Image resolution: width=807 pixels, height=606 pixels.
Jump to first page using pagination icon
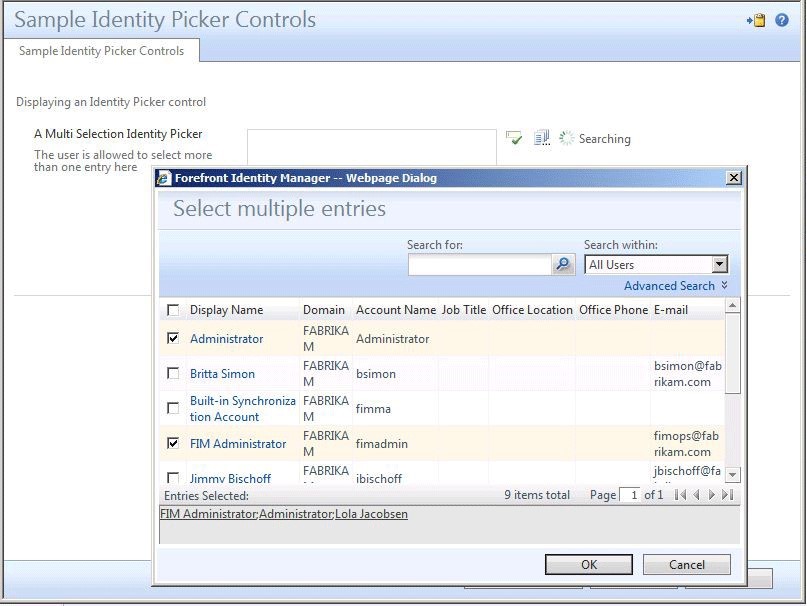click(679, 493)
